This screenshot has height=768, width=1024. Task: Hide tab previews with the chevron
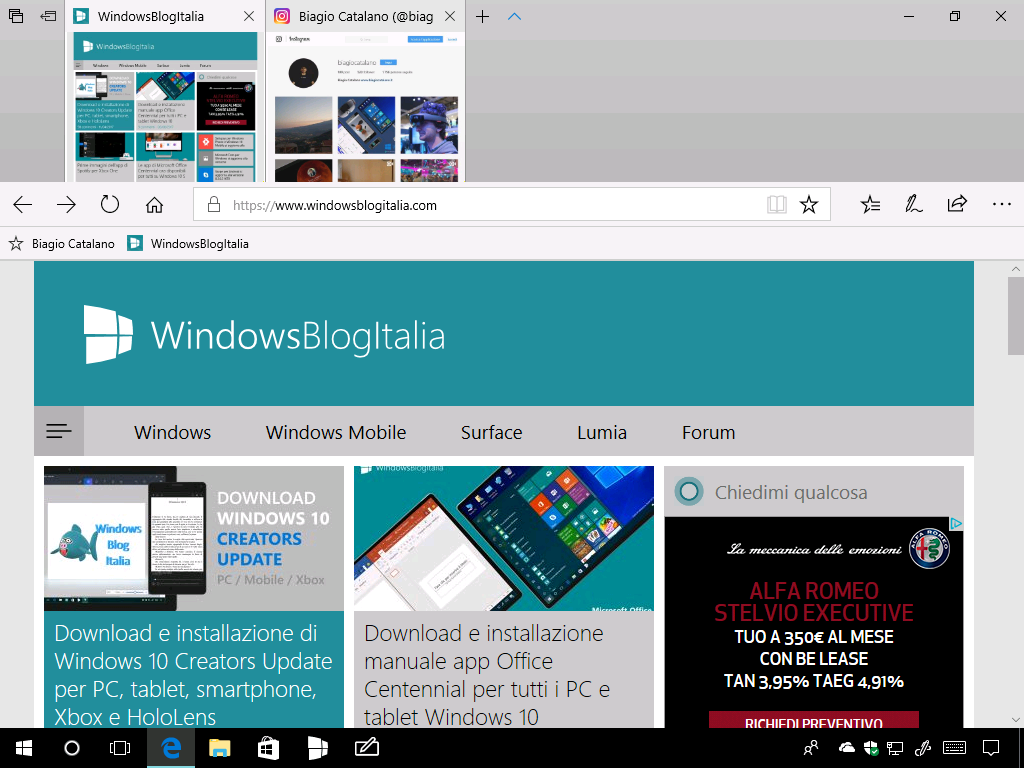click(x=515, y=16)
